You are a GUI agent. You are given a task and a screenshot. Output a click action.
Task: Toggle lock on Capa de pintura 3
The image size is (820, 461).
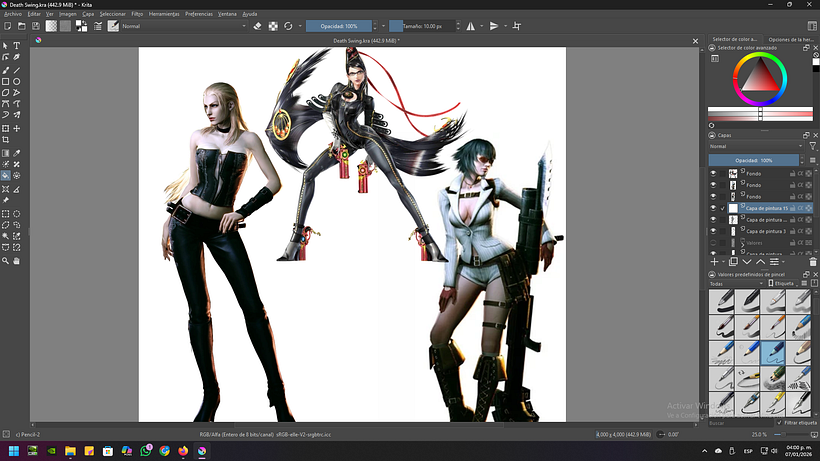tap(792, 231)
